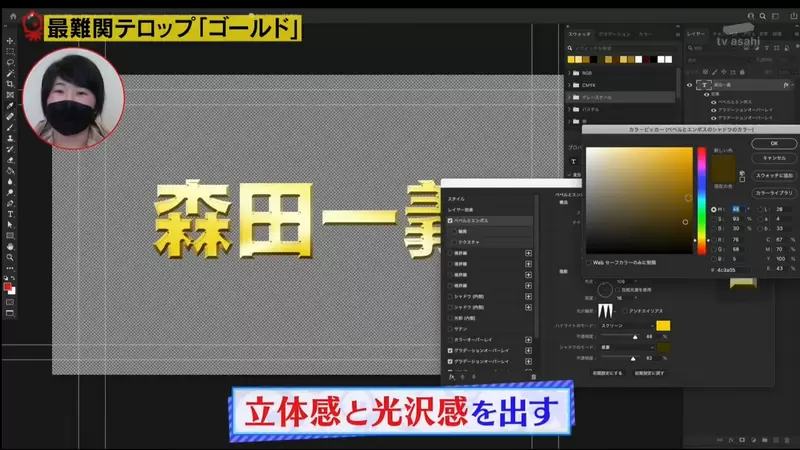Switch to the スウォッチ panel tab

coord(580,33)
